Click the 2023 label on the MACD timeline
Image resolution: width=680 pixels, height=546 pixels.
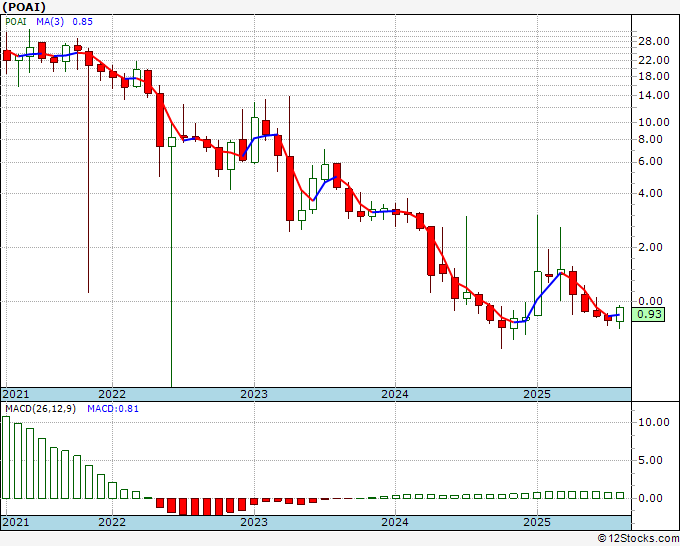[254, 522]
